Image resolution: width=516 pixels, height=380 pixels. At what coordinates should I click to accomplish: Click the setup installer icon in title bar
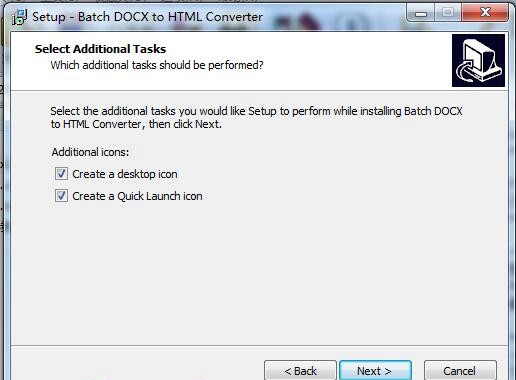coord(19,17)
